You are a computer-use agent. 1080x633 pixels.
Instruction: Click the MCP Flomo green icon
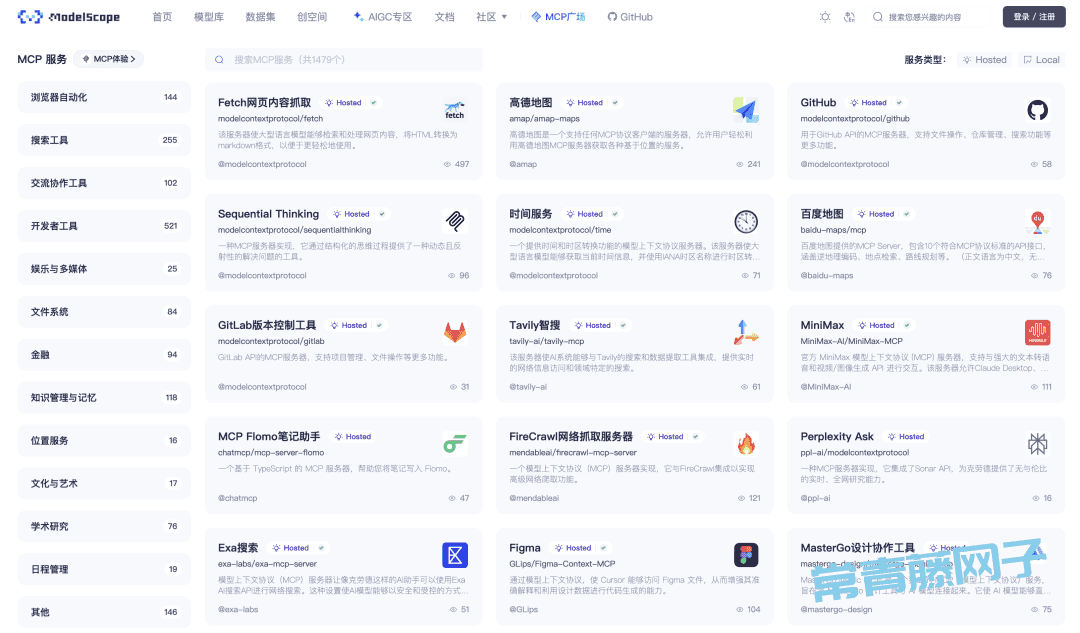455,444
